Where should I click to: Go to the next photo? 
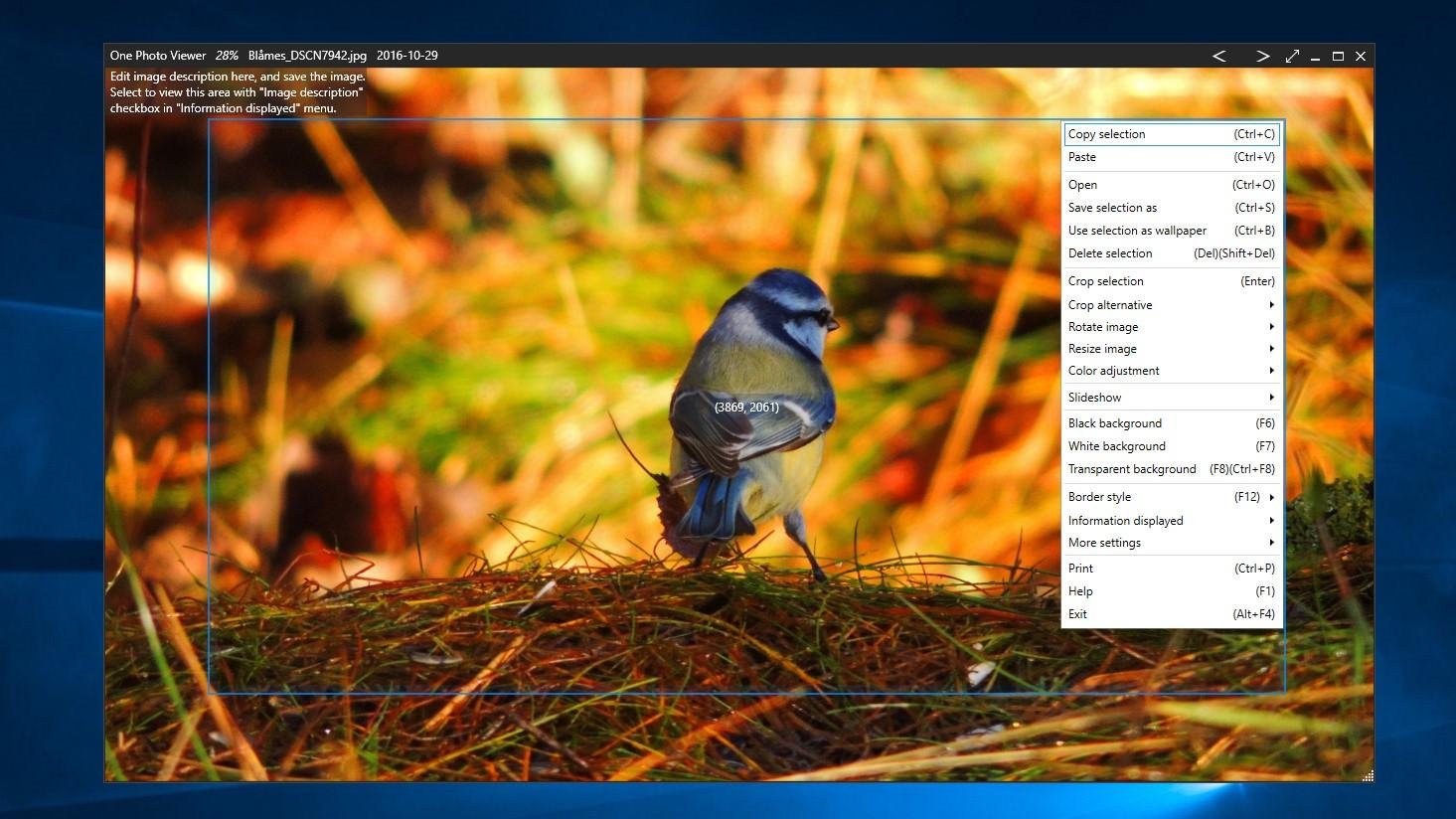coord(1262,56)
